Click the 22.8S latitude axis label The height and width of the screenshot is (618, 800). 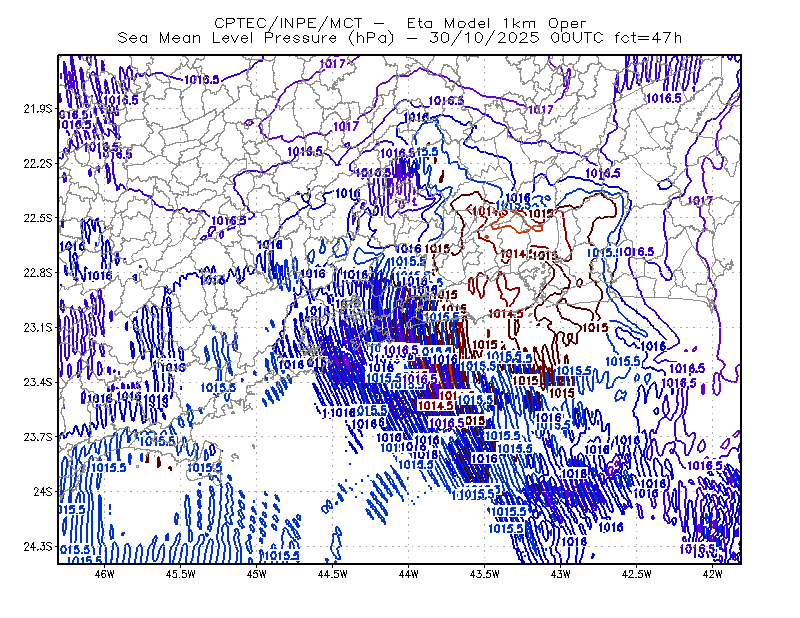[38, 273]
